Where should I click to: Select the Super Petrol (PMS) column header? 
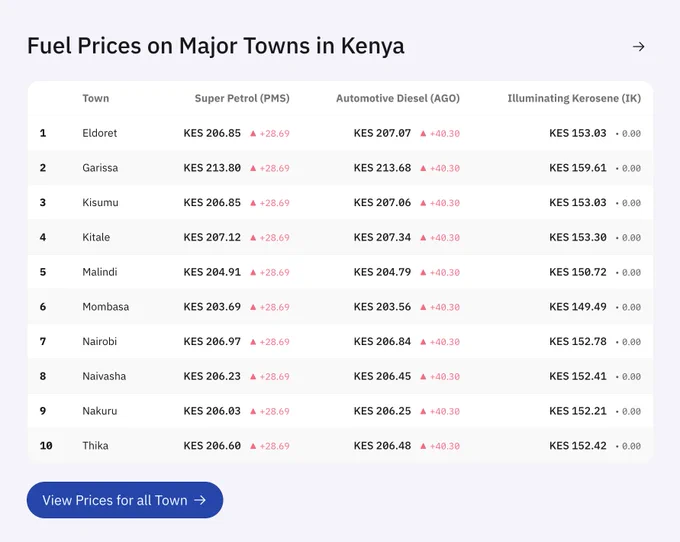click(242, 98)
